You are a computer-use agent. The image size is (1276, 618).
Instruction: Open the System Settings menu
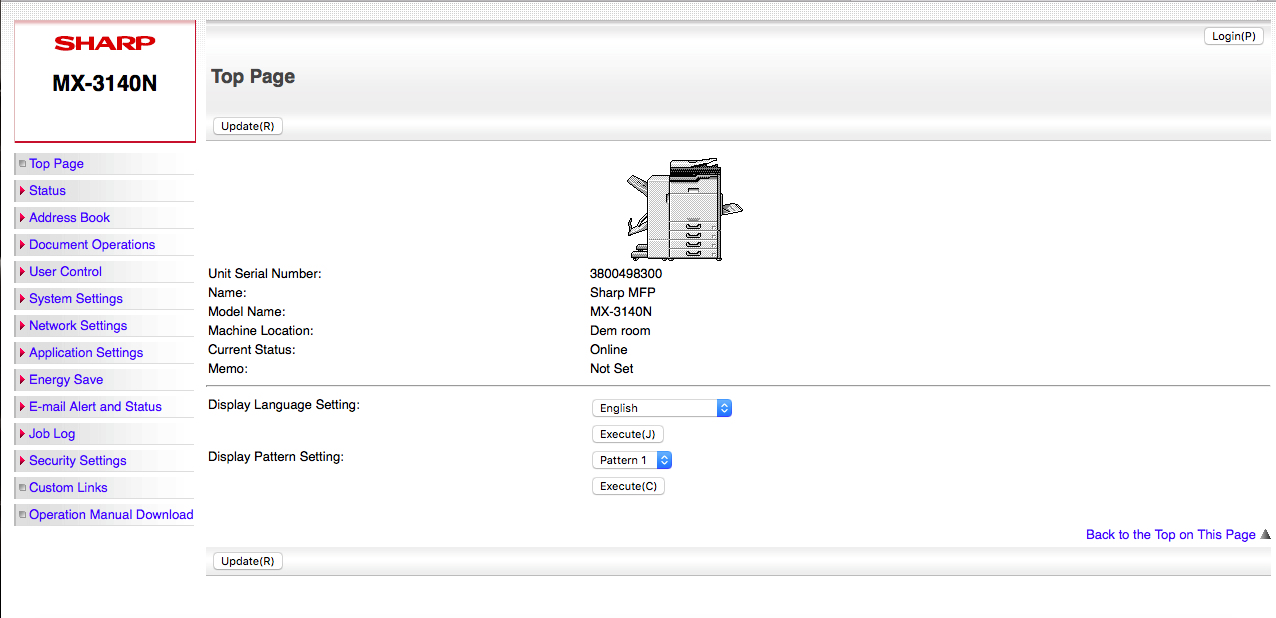pyautogui.click(x=76, y=298)
